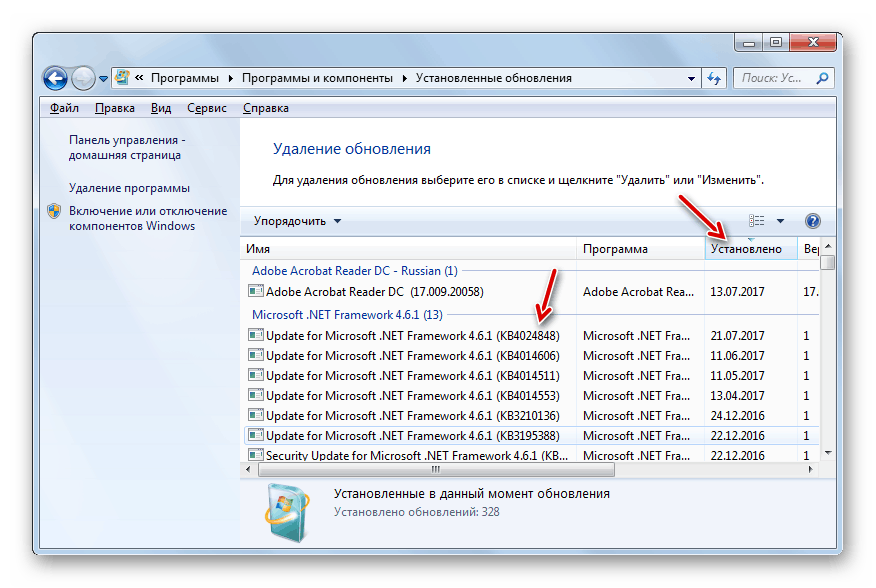Click the Refresh icon in the address bar

[x=713, y=77]
